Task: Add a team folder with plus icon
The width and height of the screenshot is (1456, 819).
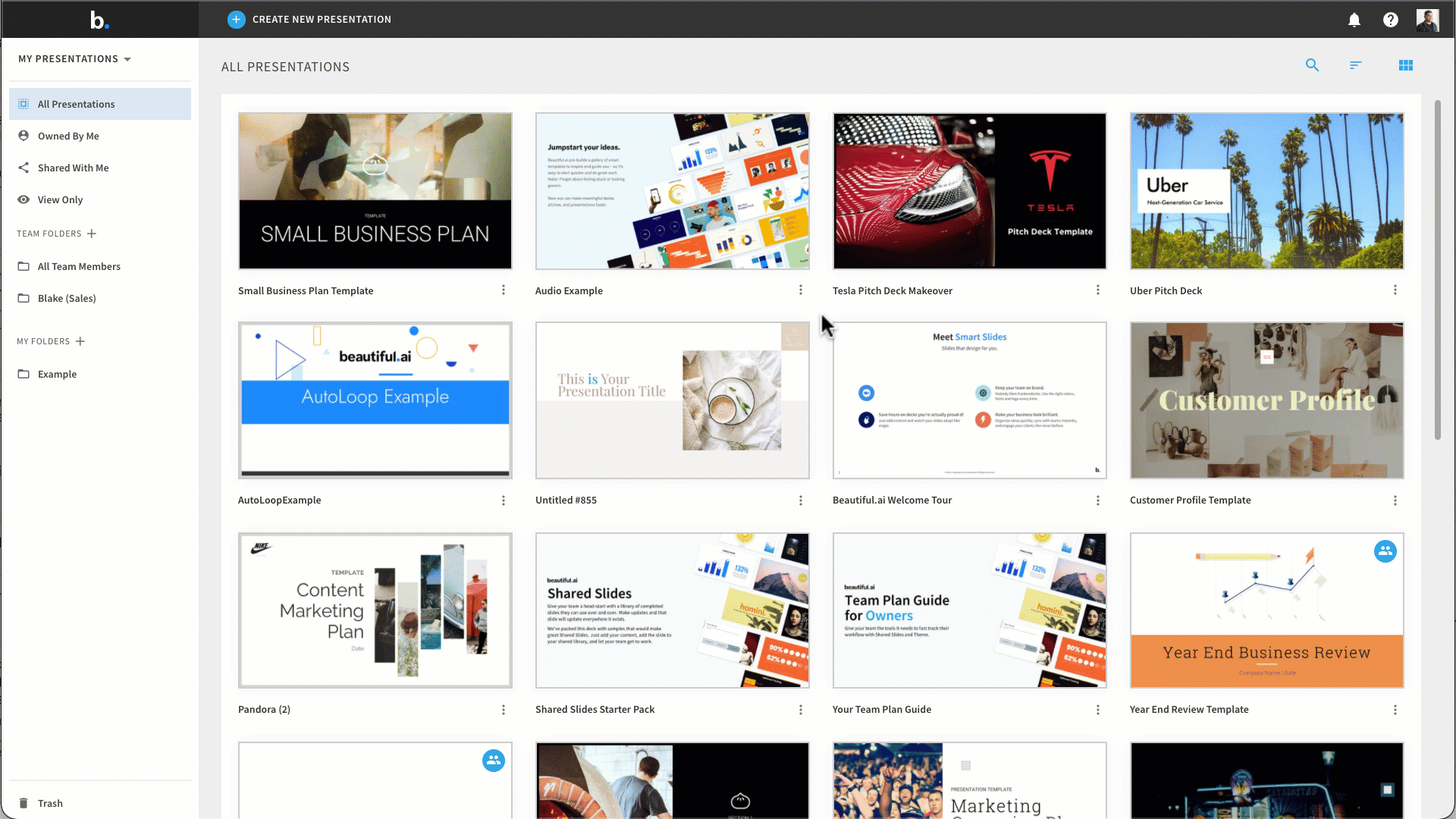Action: coord(92,234)
